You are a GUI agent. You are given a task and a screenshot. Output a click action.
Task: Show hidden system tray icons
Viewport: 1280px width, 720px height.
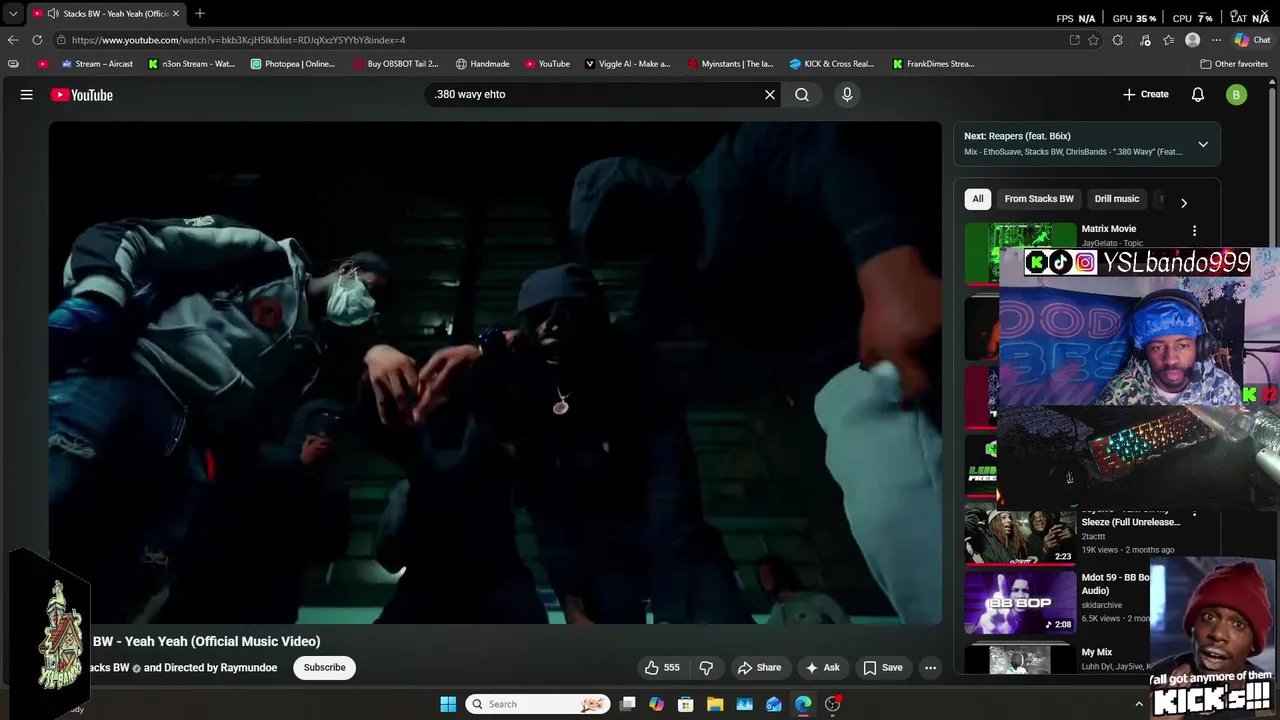click(1138, 704)
